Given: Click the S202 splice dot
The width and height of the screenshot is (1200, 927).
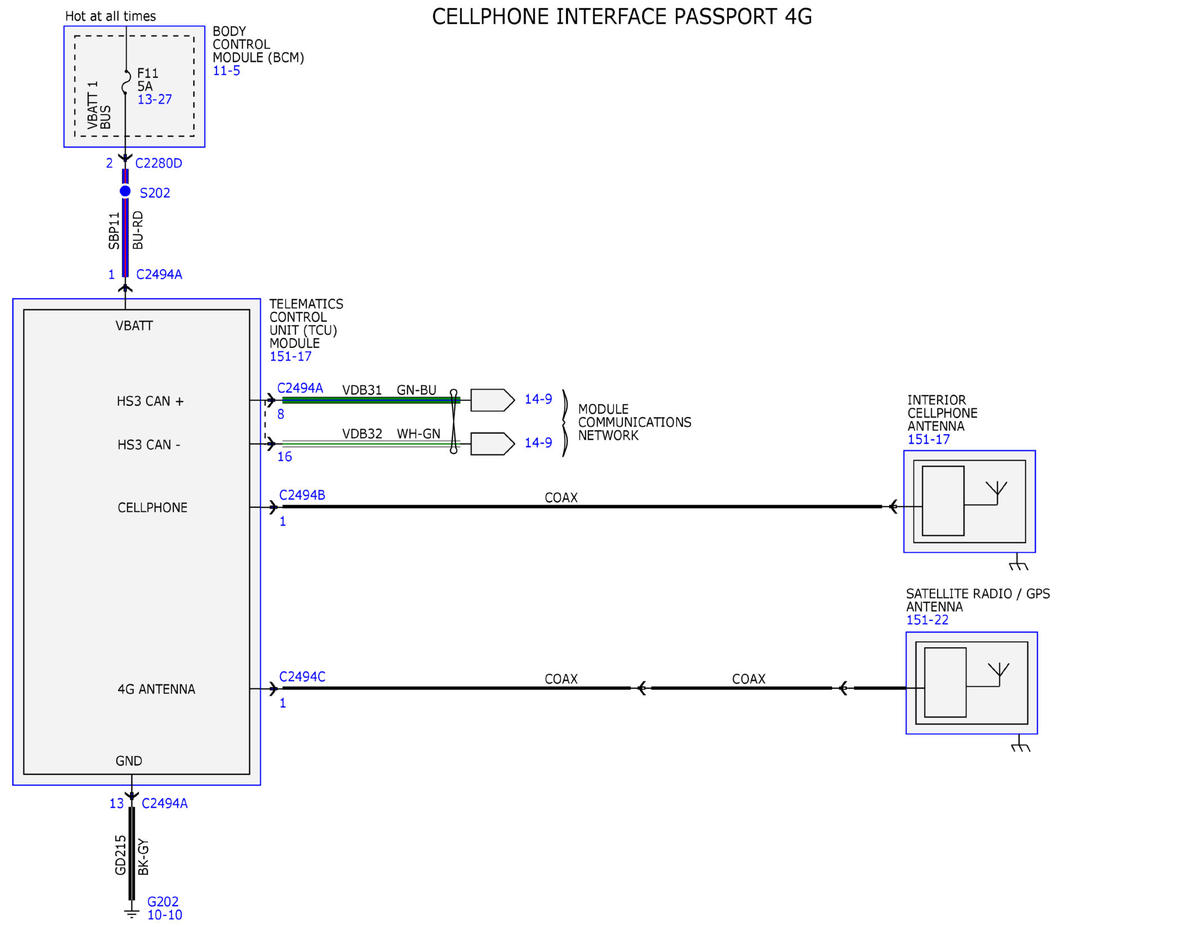Looking at the screenshot, I should [125, 191].
